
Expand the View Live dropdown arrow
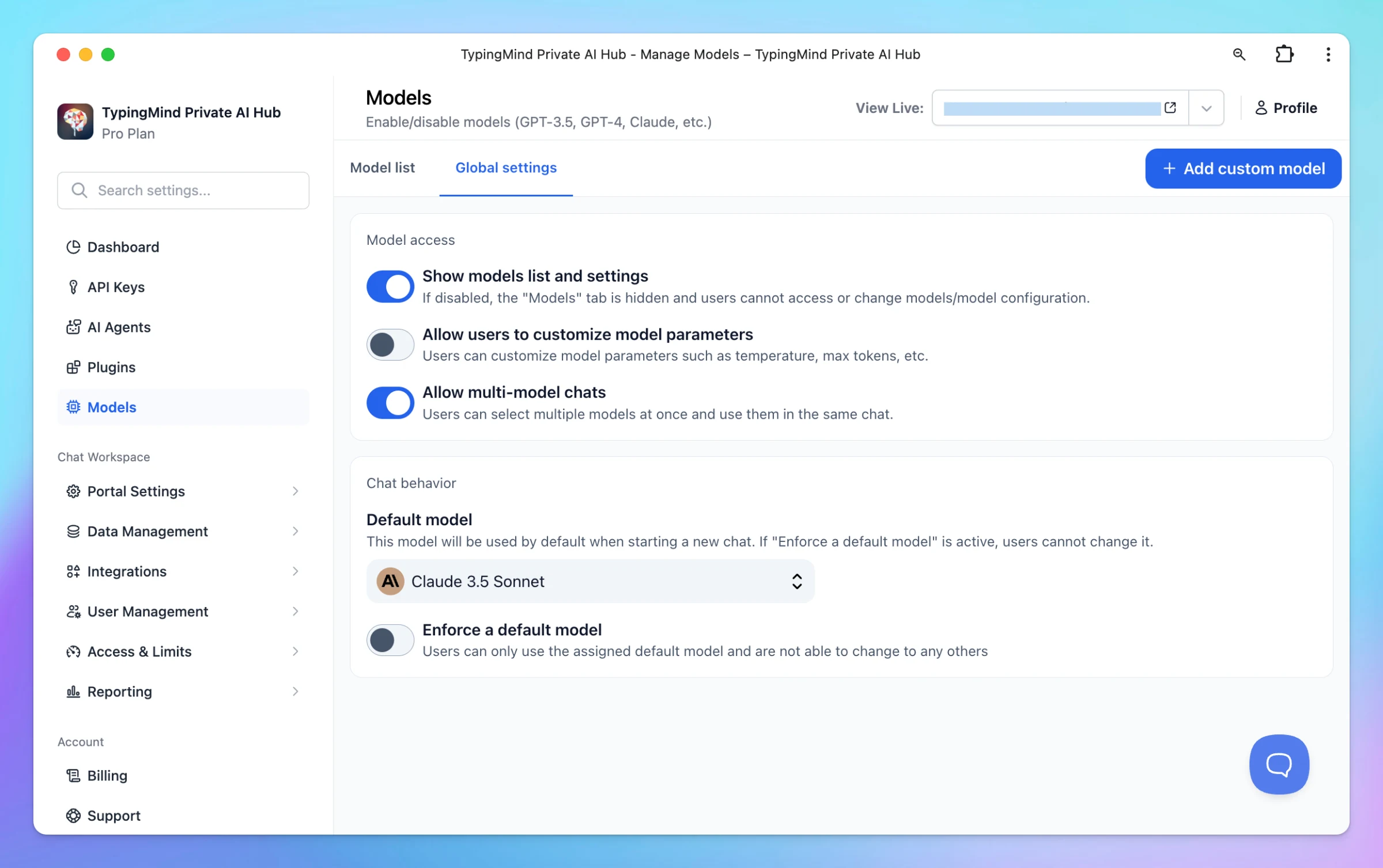1206,108
